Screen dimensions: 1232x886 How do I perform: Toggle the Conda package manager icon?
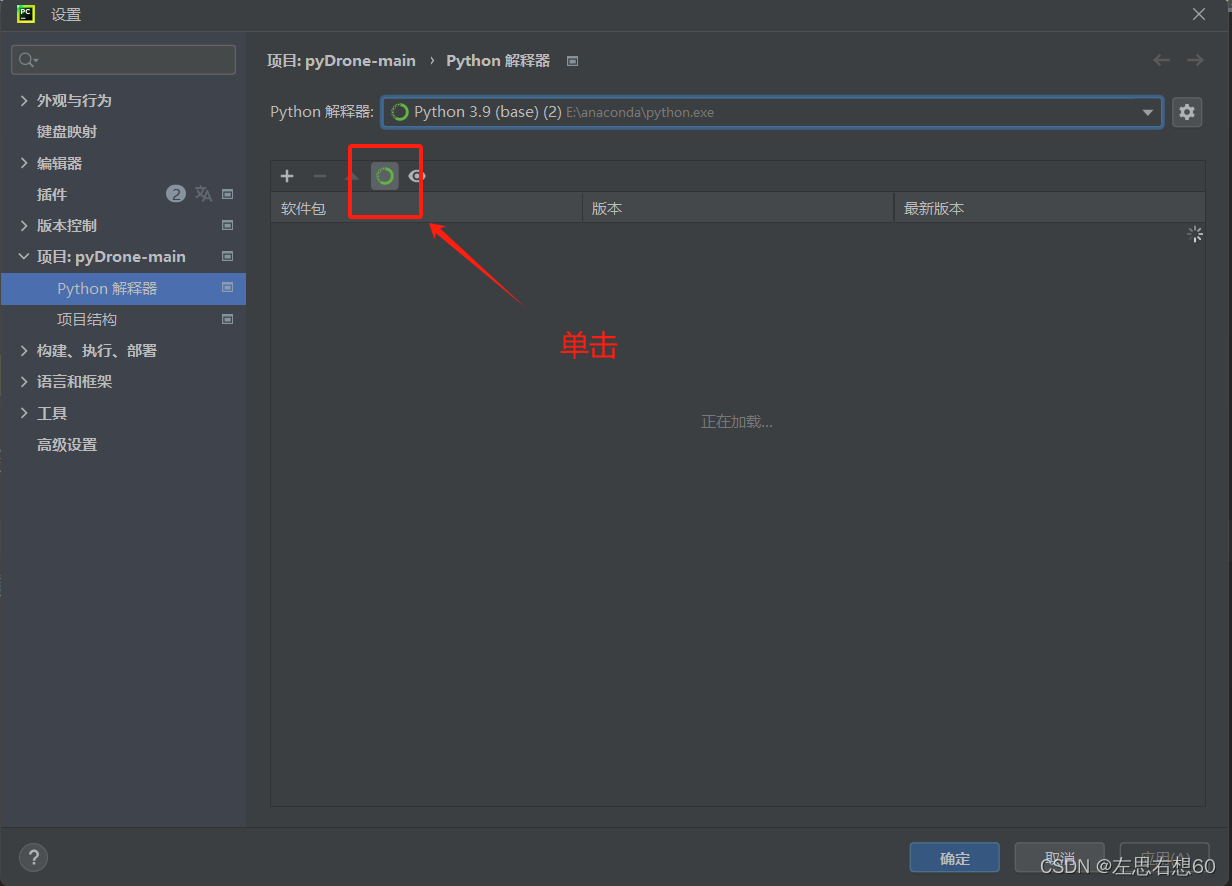tap(385, 176)
